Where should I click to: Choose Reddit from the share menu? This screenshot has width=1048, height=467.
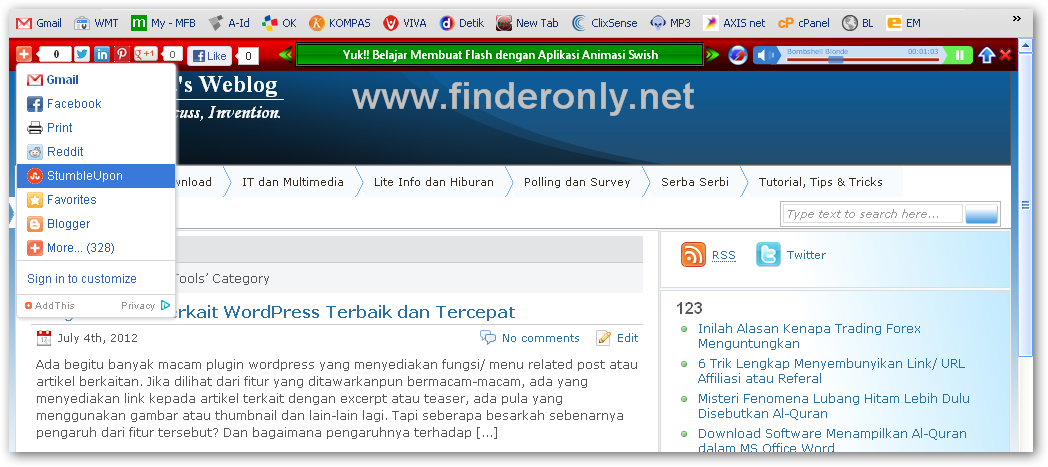96,152
